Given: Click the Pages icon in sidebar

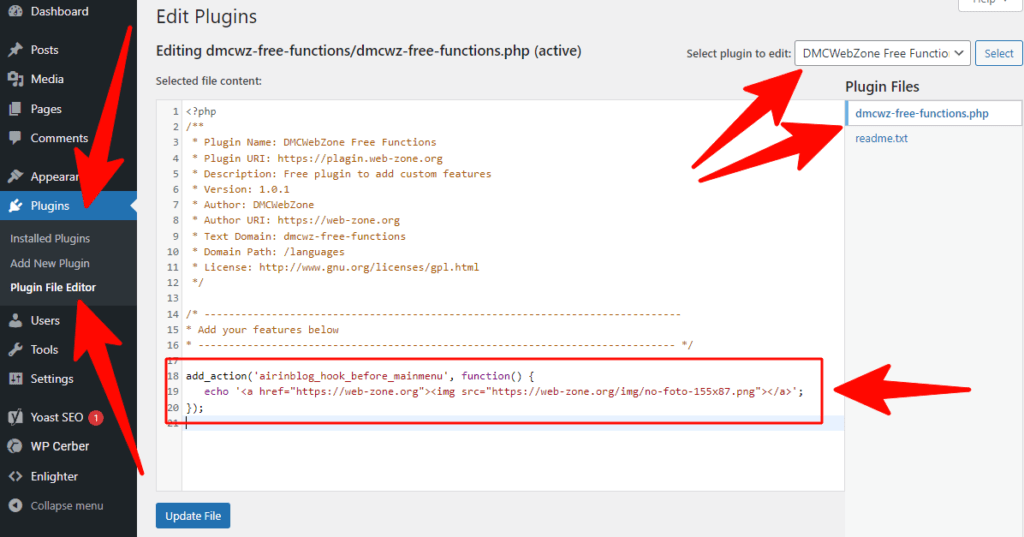Looking at the screenshot, I should click(x=16, y=108).
